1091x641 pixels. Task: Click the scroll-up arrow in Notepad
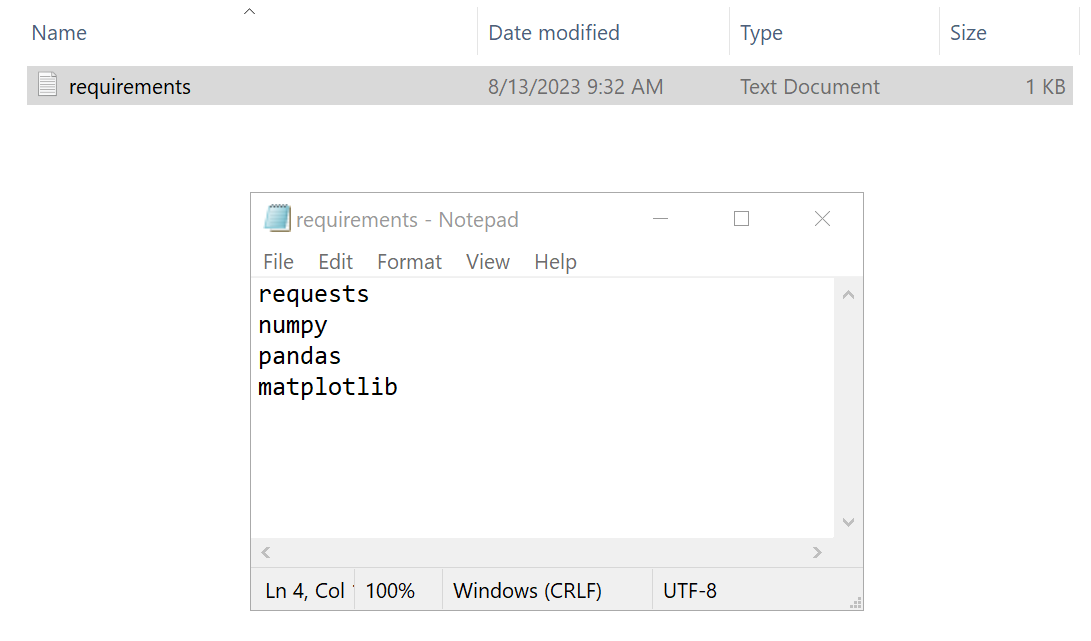click(847, 293)
